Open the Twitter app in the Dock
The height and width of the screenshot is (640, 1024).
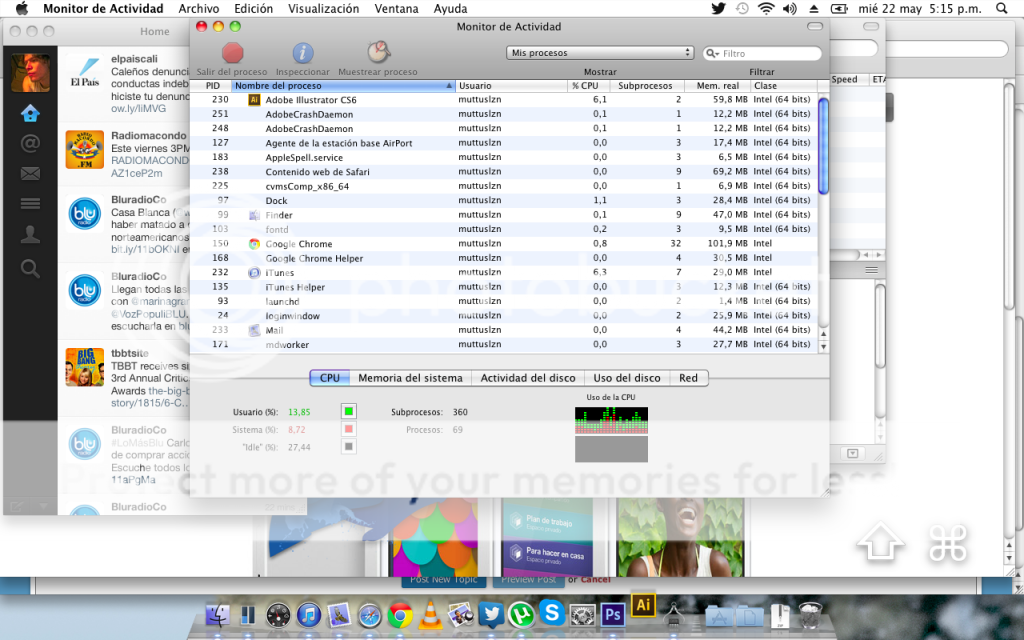491,615
